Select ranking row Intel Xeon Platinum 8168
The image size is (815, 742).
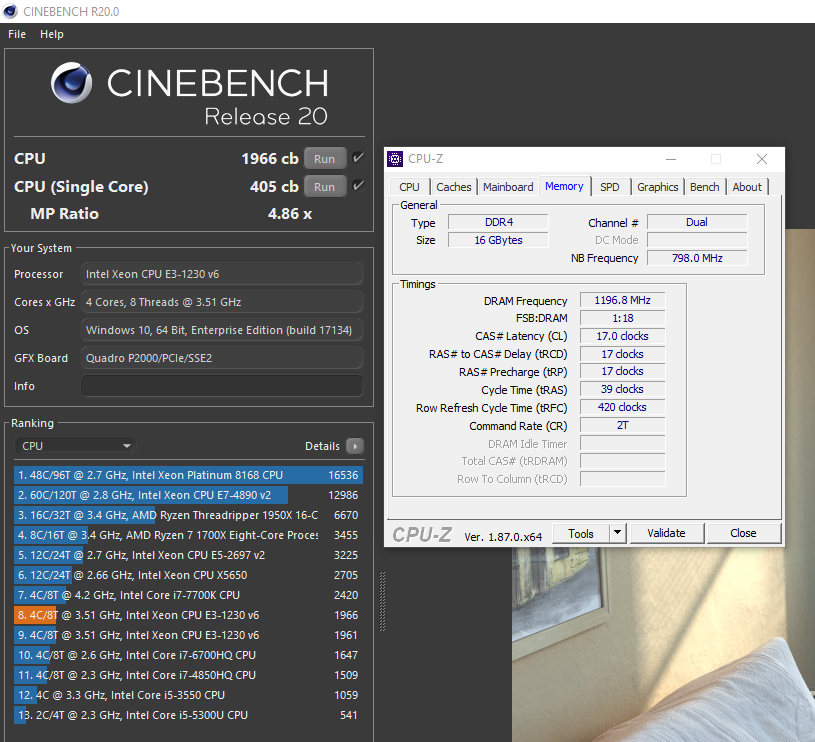[x=188, y=475]
